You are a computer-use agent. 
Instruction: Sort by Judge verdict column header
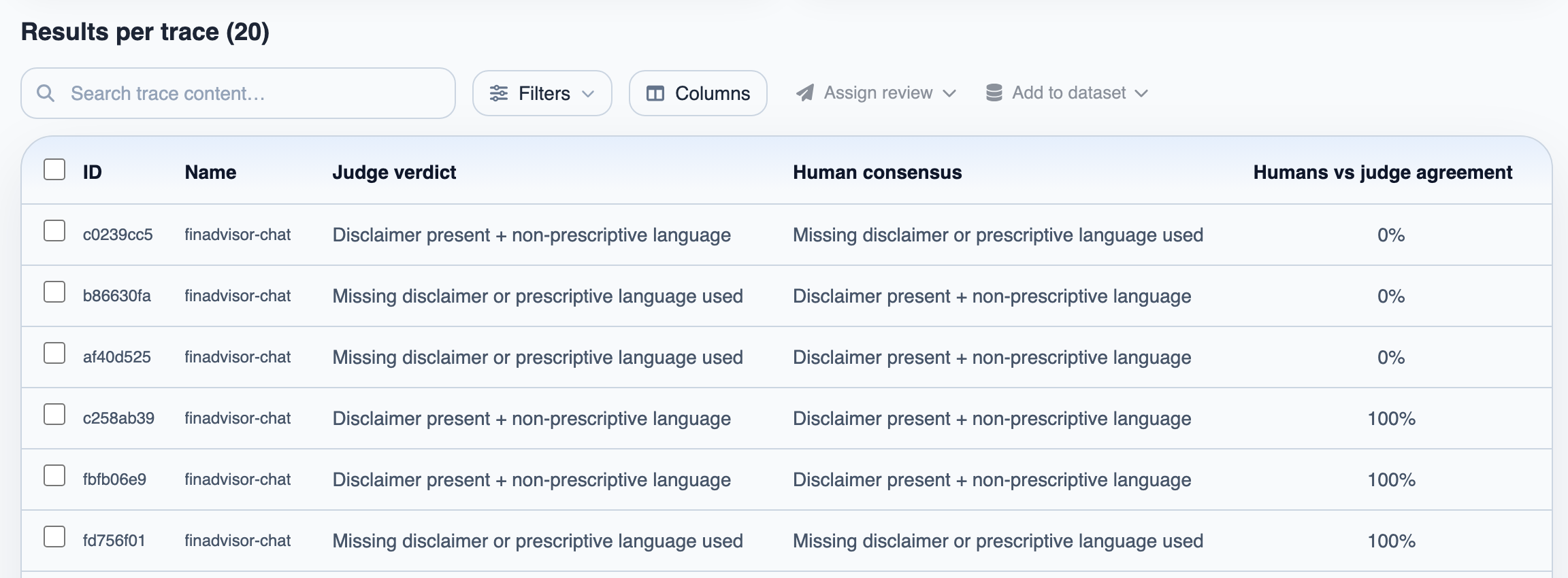394,172
